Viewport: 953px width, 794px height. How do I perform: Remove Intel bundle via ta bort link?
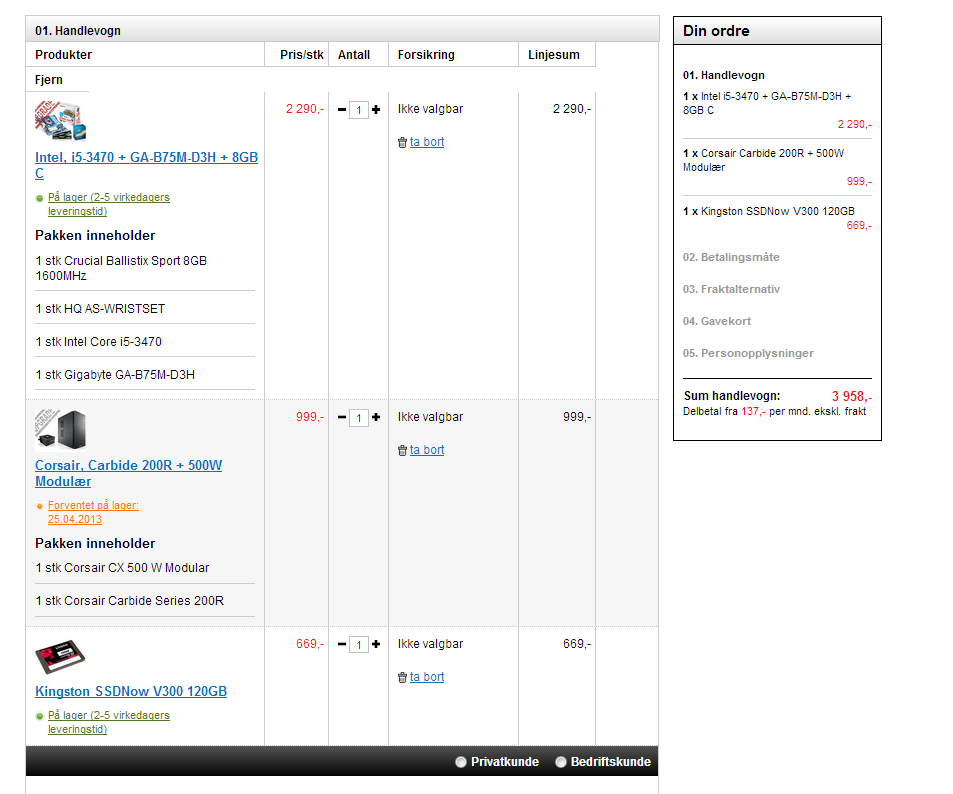coord(427,142)
